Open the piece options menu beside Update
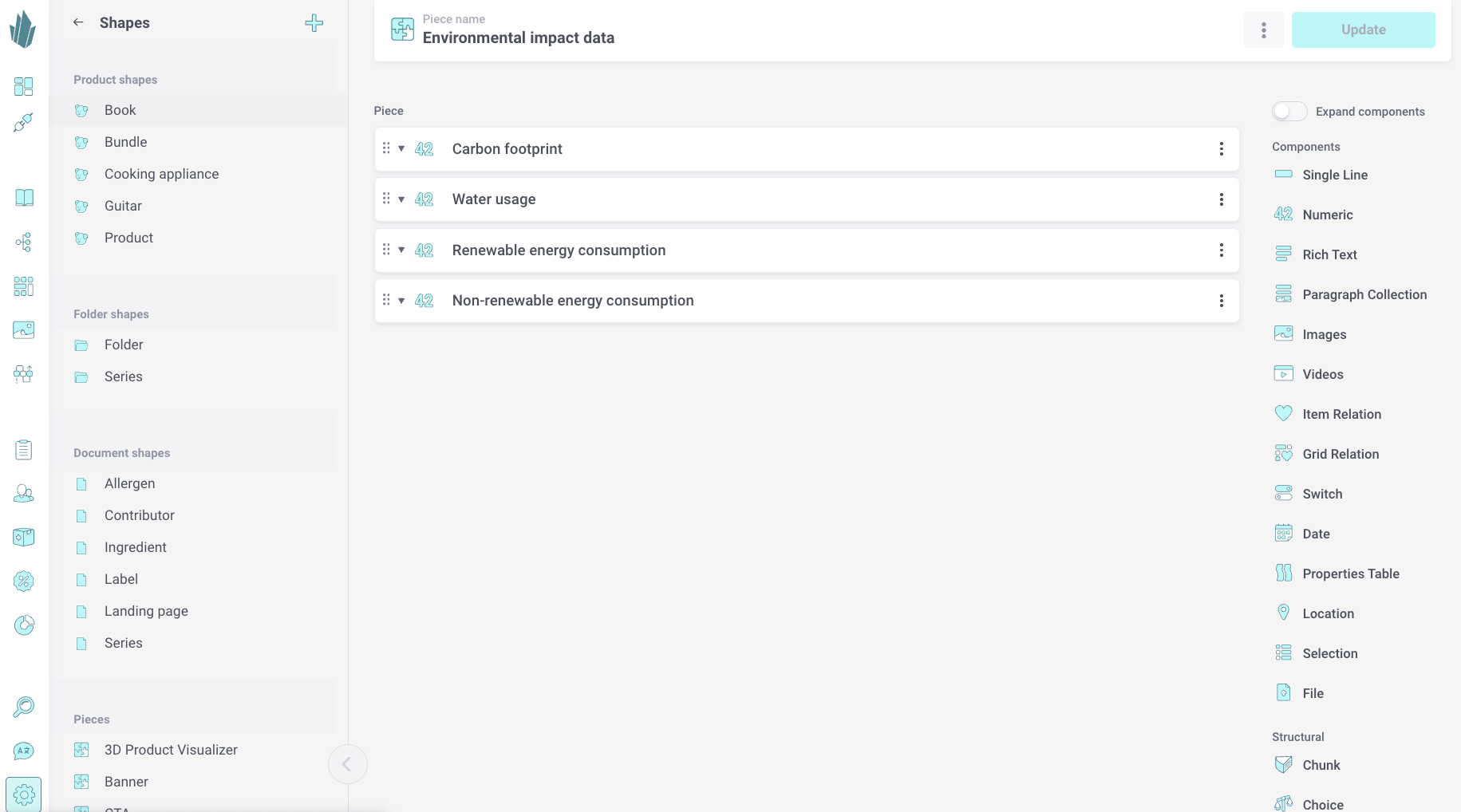This screenshot has width=1461, height=812. [x=1263, y=30]
